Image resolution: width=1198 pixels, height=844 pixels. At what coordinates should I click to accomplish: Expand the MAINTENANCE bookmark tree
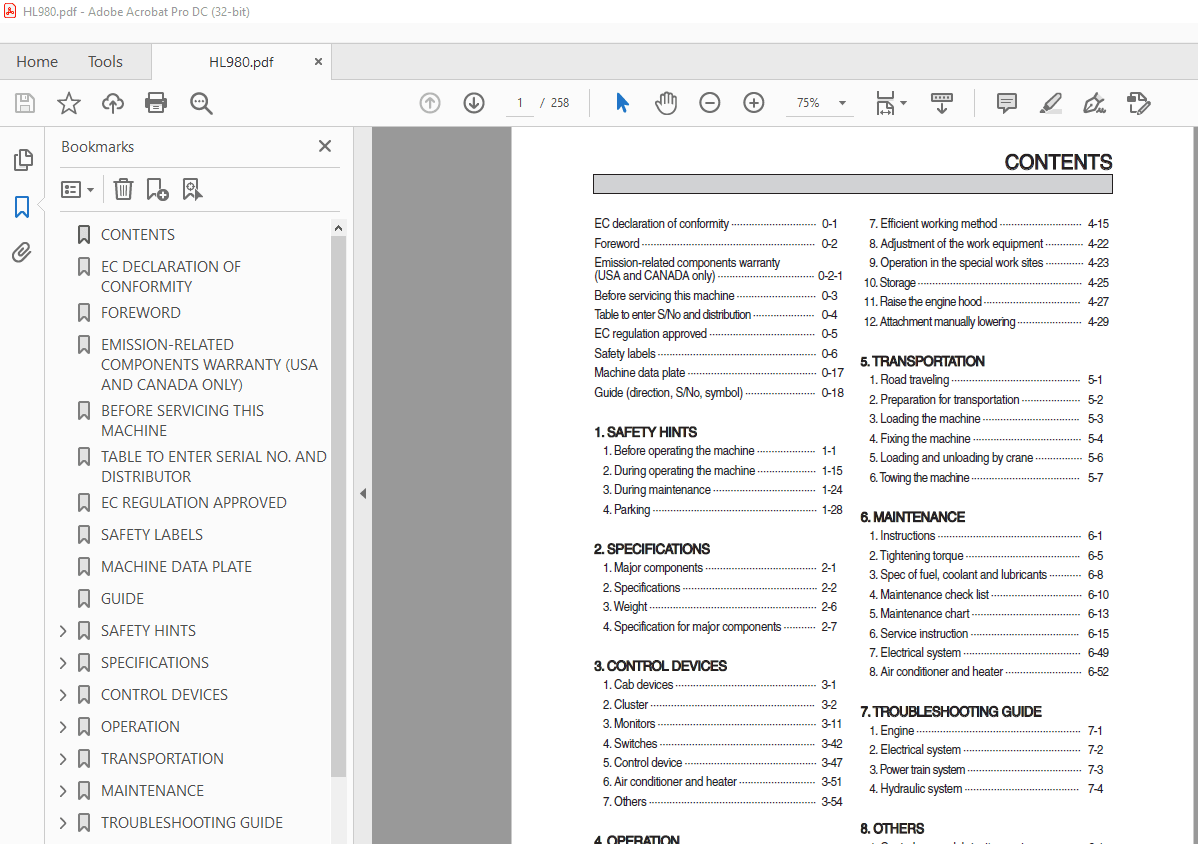(x=63, y=791)
